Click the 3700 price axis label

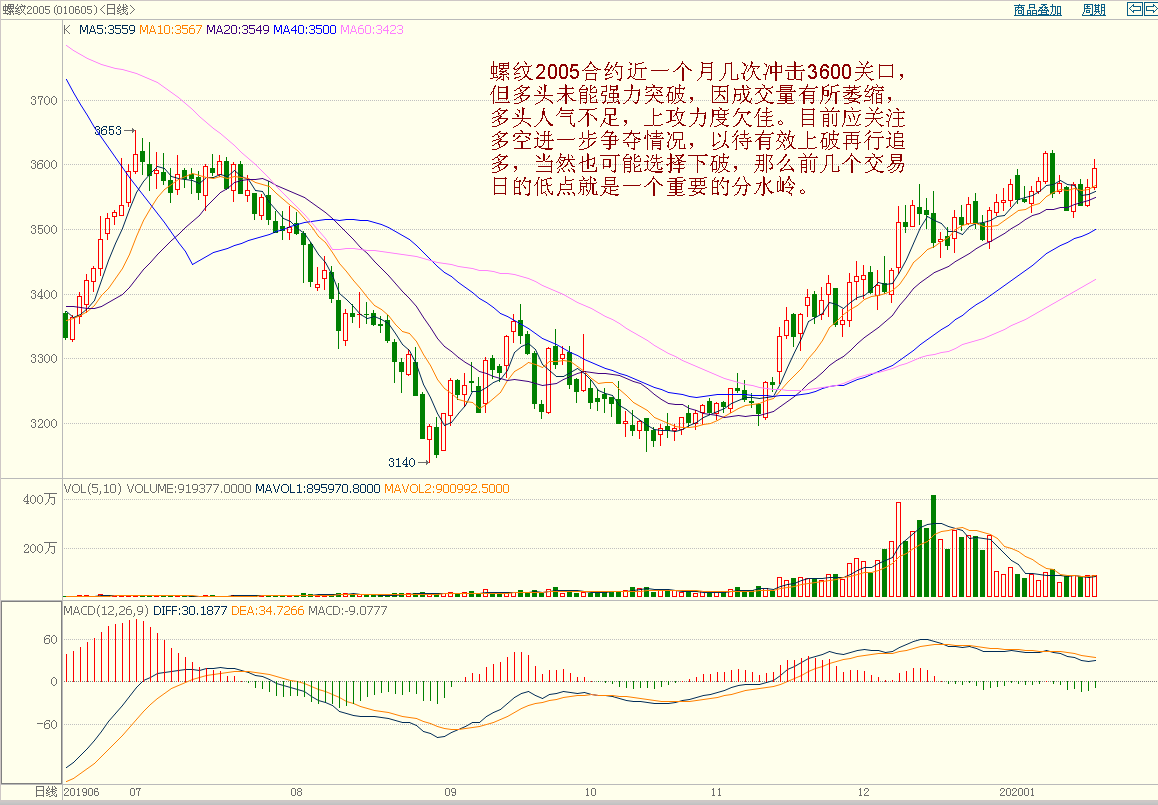coord(44,100)
